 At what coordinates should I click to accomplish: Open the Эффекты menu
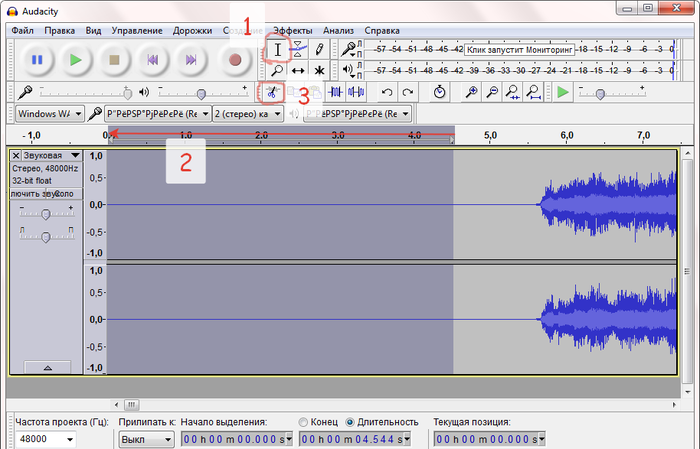293,30
